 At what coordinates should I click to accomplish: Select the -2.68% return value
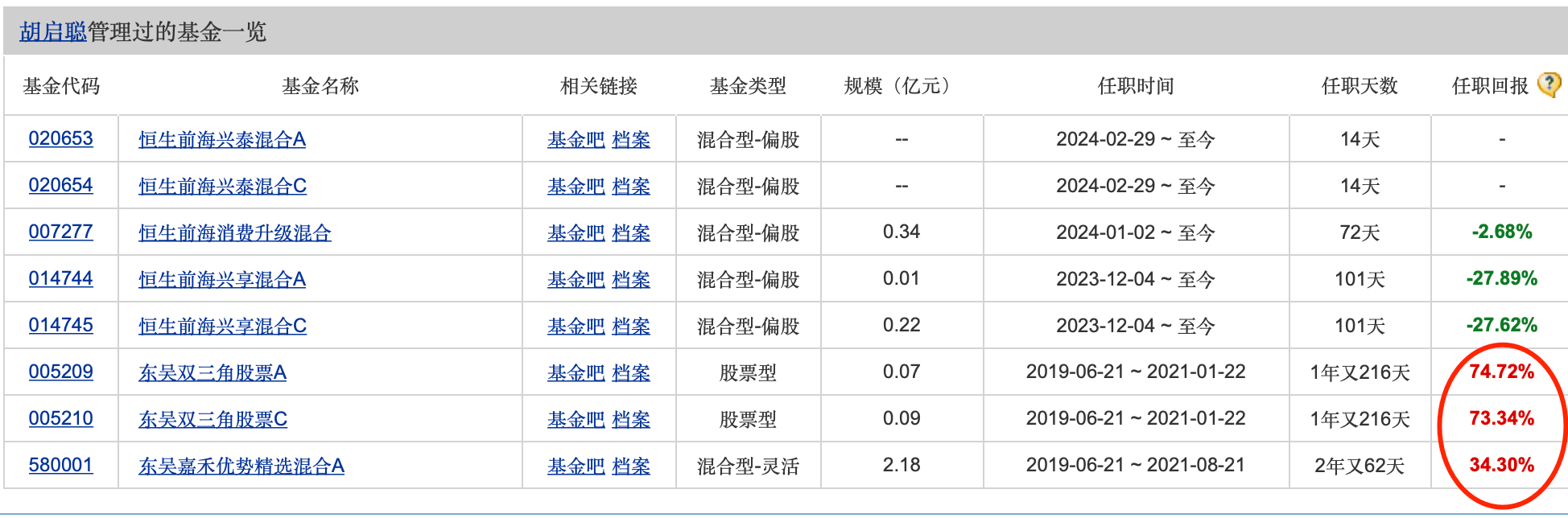[x=1502, y=232]
